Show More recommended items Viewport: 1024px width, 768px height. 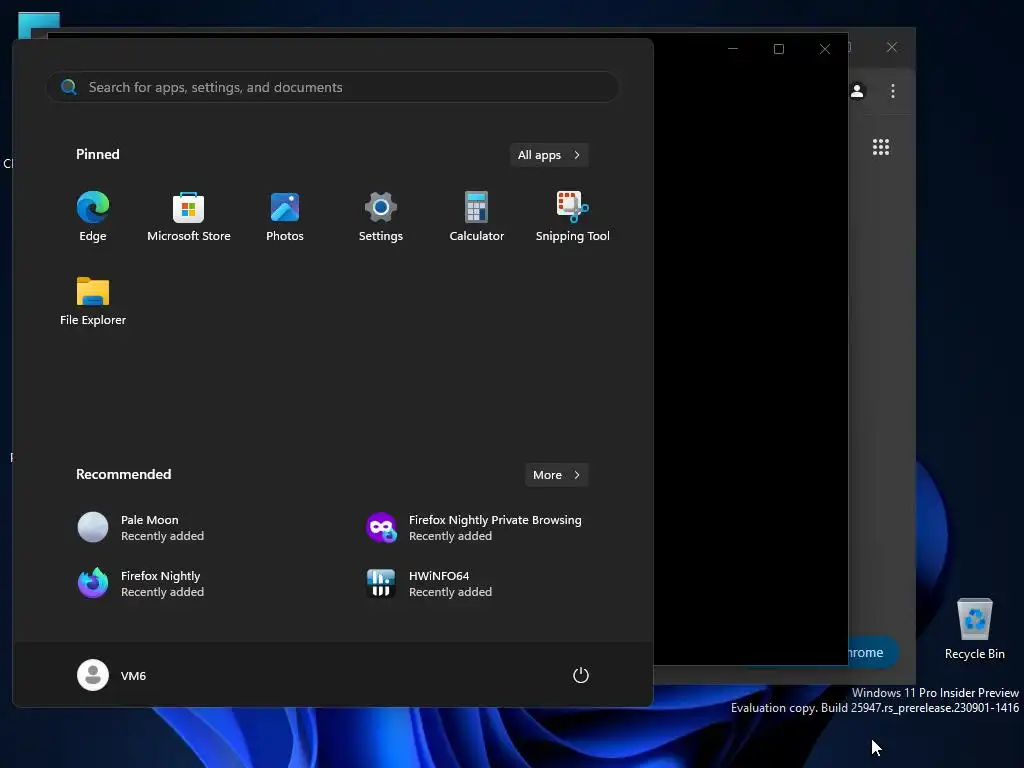[x=556, y=475]
